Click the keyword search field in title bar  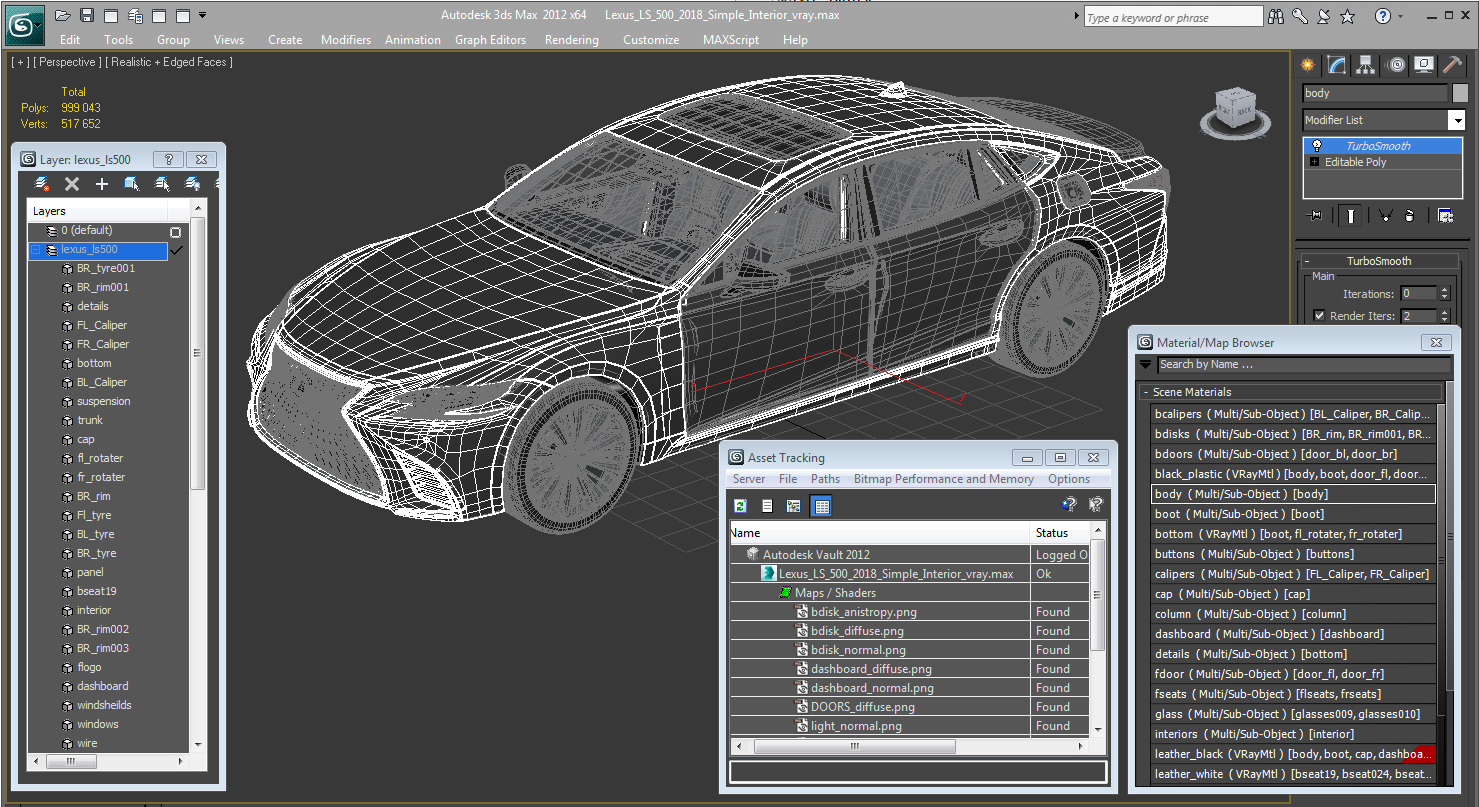(x=1173, y=17)
